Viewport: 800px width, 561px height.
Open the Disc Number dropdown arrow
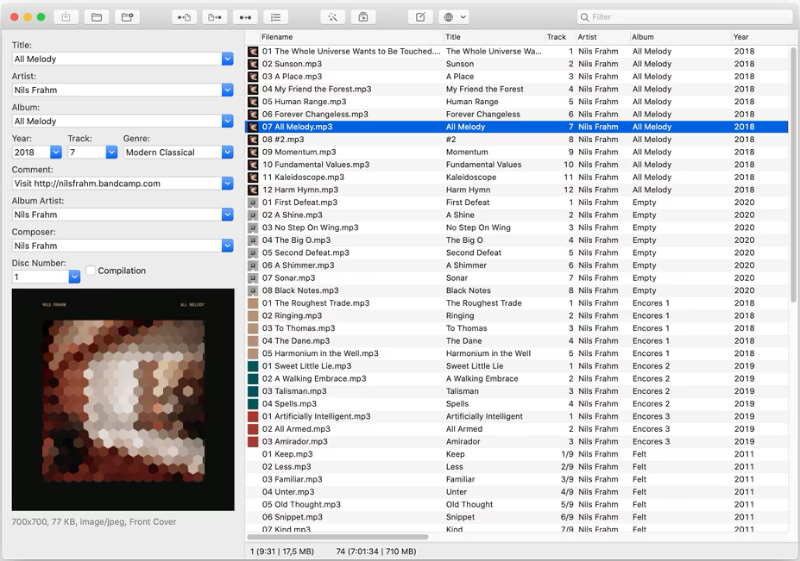pyautogui.click(x=74, y=277)
